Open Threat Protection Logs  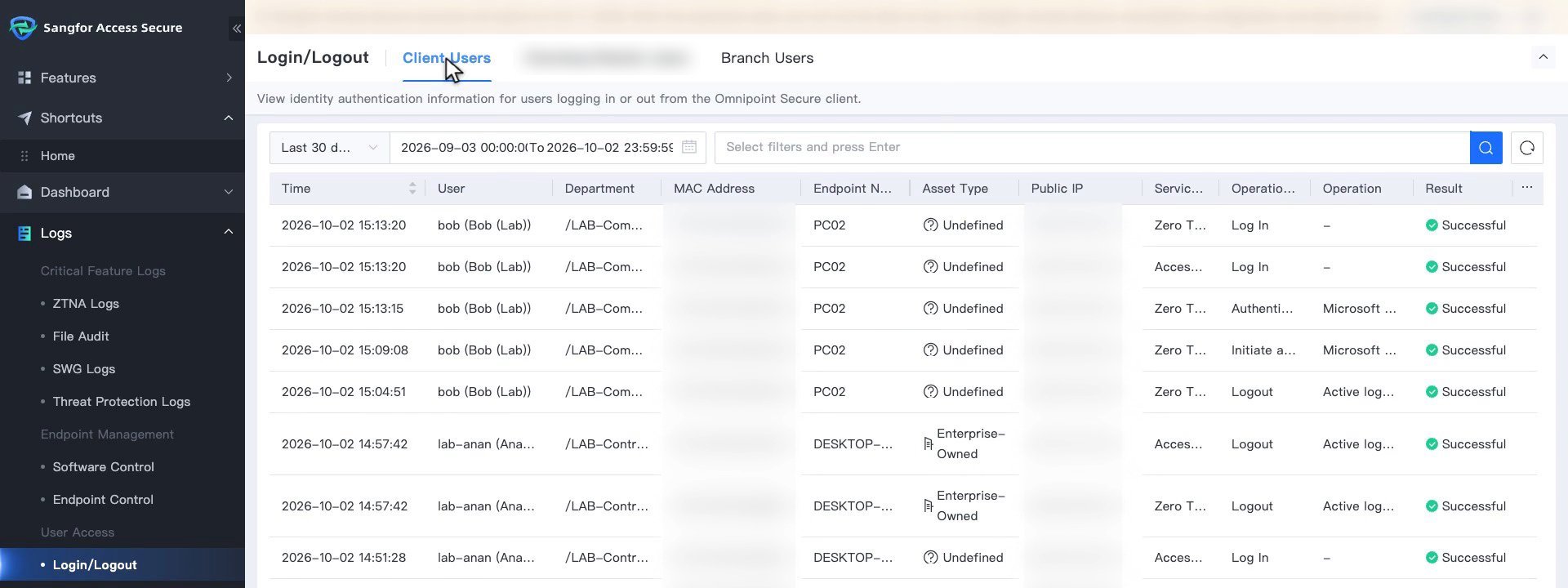click(122, 402)
